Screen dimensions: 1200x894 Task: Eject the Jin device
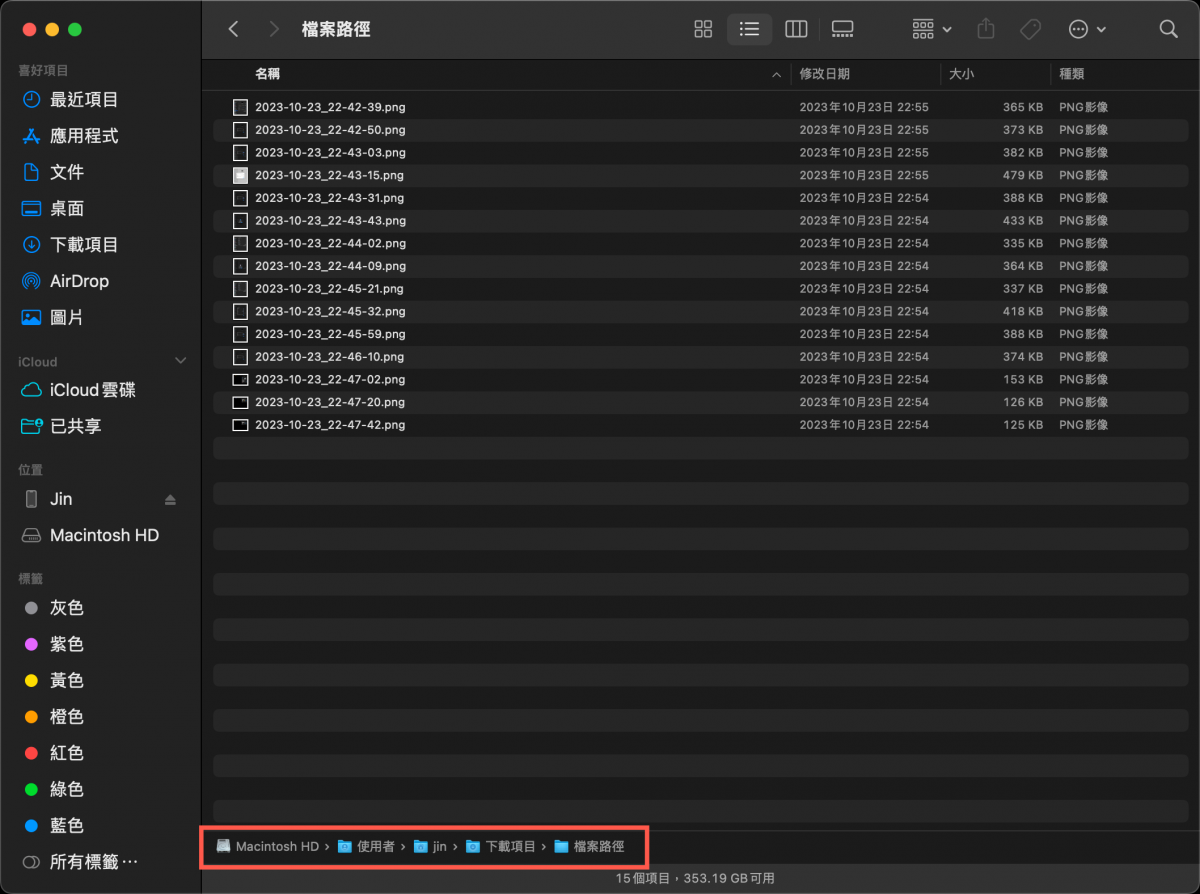[x=170, y=499]
